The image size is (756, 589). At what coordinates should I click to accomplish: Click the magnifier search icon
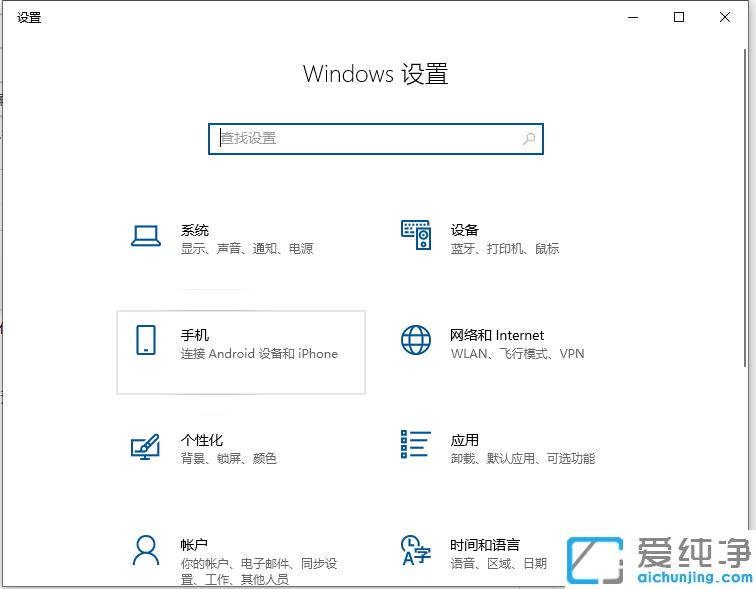point(529,139)
